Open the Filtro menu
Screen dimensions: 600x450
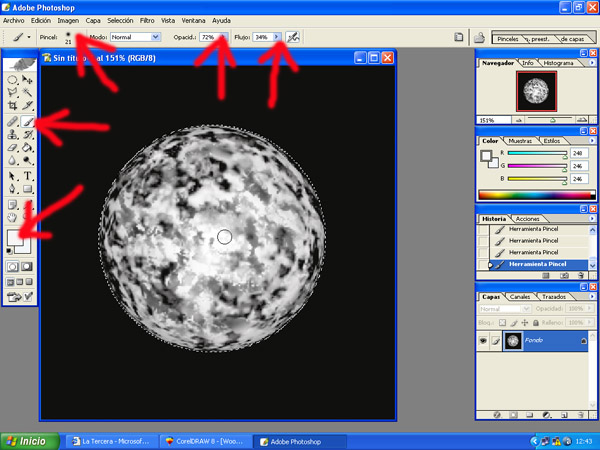point(147,21)
